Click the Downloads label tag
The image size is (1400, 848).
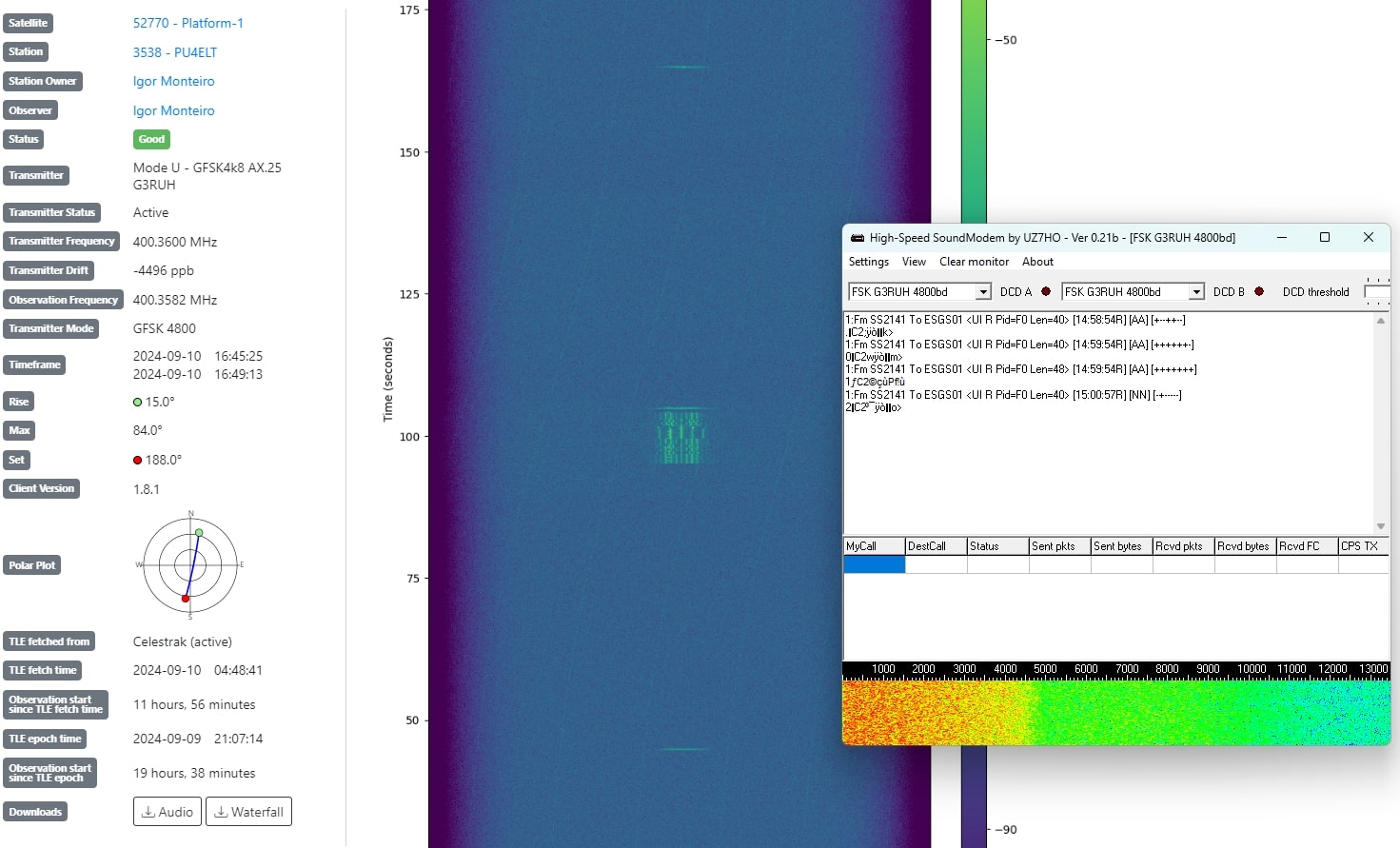pos(35,812)
